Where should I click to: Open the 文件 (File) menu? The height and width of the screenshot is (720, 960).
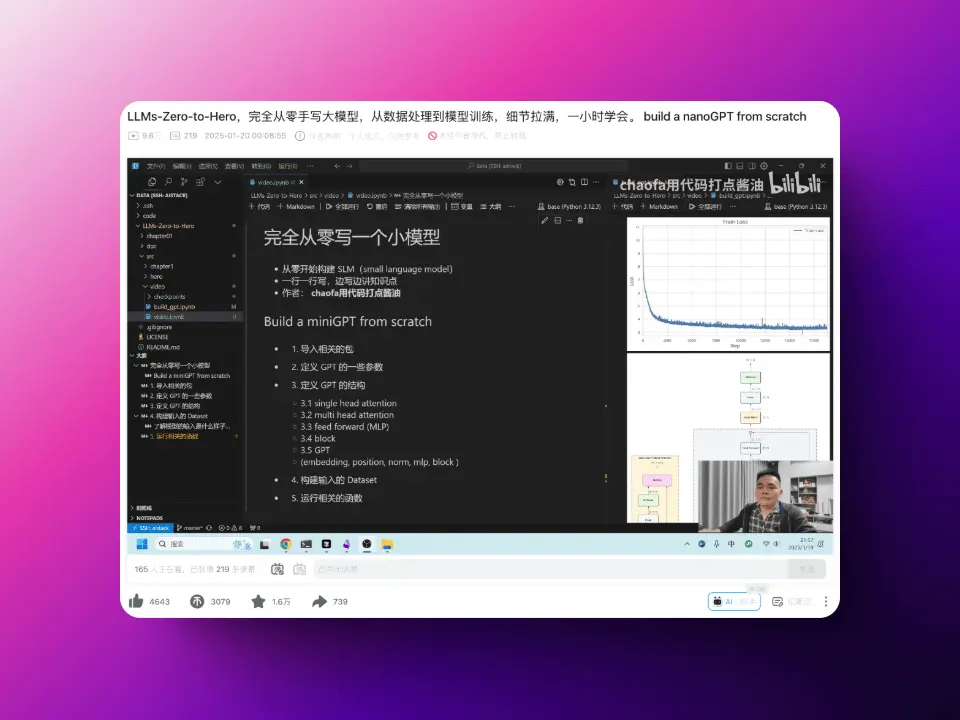[x=155, y=166]
